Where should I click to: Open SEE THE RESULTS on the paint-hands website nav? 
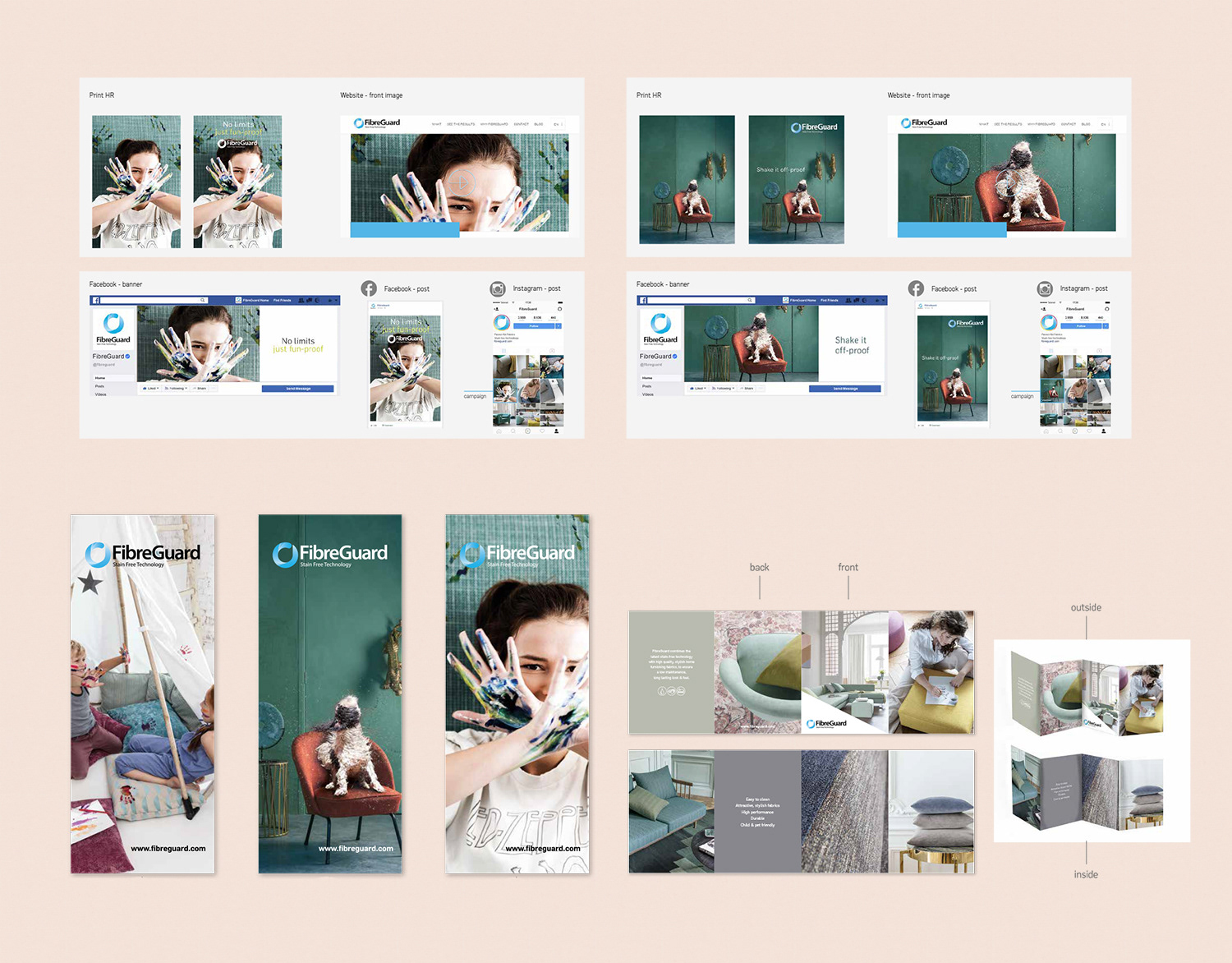[461, 124]
